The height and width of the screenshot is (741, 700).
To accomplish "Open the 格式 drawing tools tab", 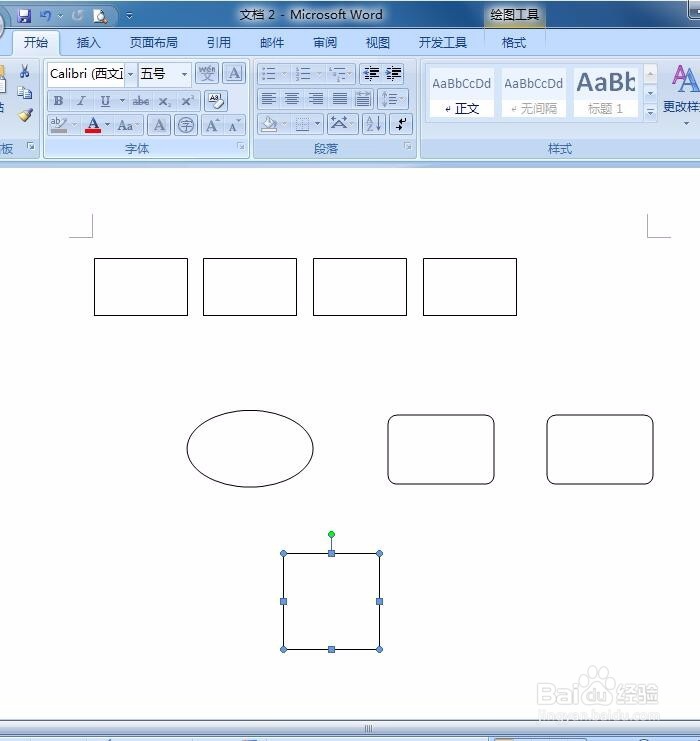I will 514,43.
